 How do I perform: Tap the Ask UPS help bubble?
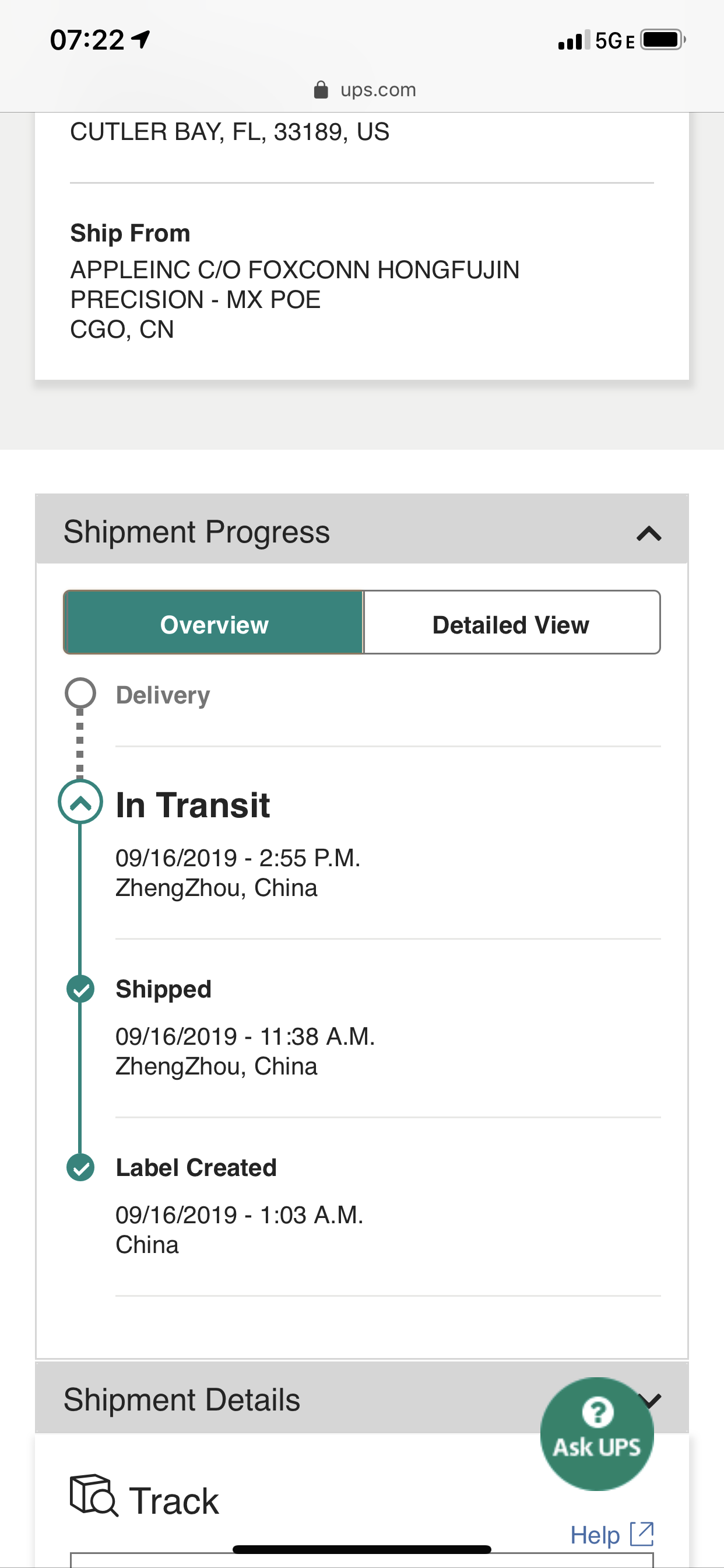(x=597, y=1433)
